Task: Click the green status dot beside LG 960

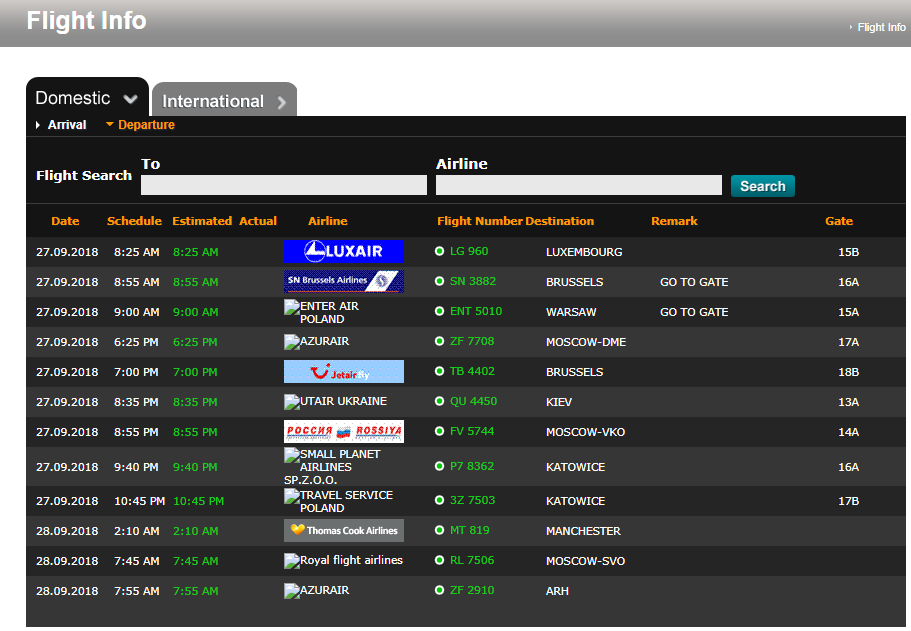Action: 439,252
